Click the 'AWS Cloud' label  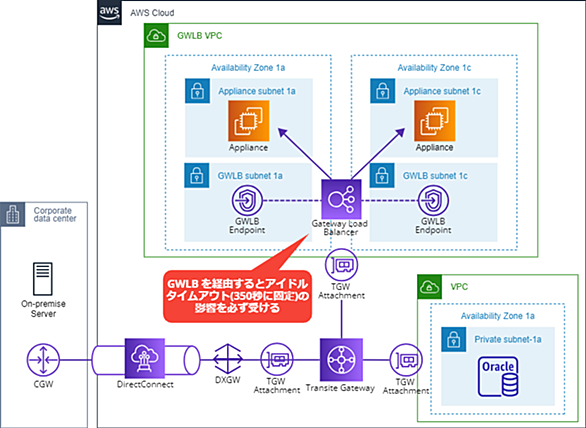tap(152, 13)
